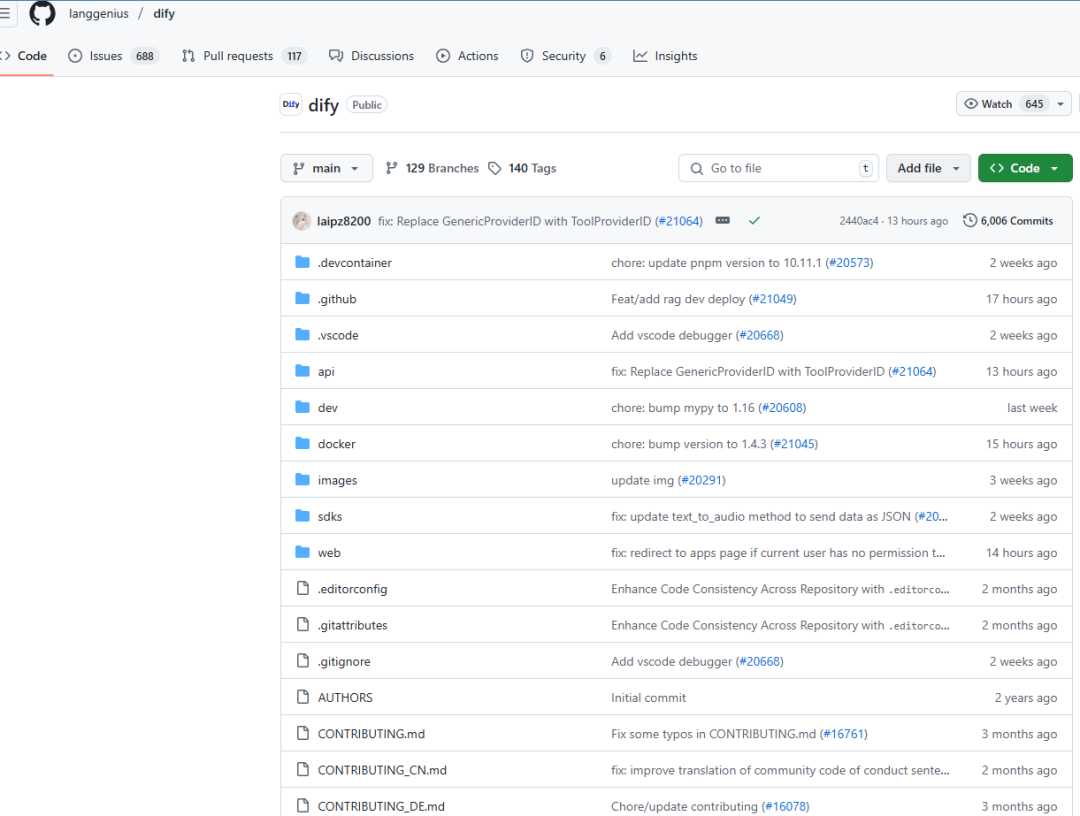Click dify in the breadcrumb
The width and height of the screenshot is (1080, 816).
point(164,14)
